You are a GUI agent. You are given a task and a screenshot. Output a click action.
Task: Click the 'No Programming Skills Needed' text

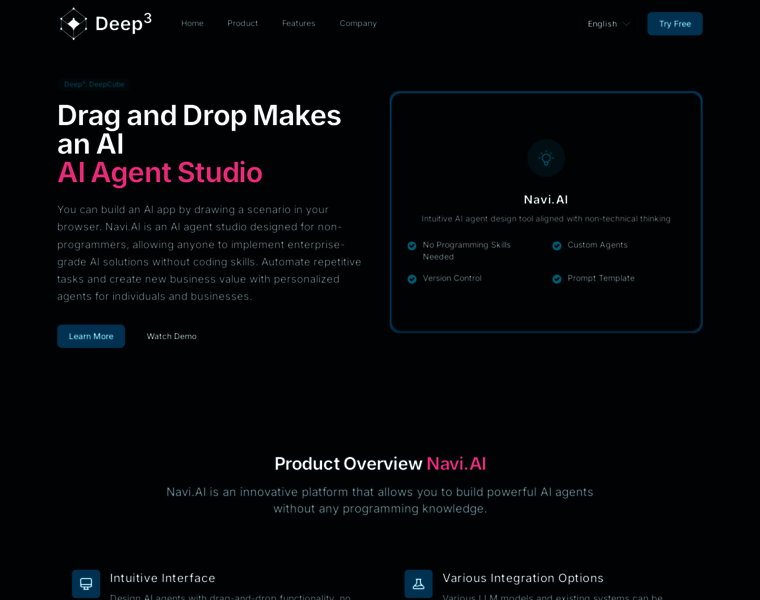(467, 251)
